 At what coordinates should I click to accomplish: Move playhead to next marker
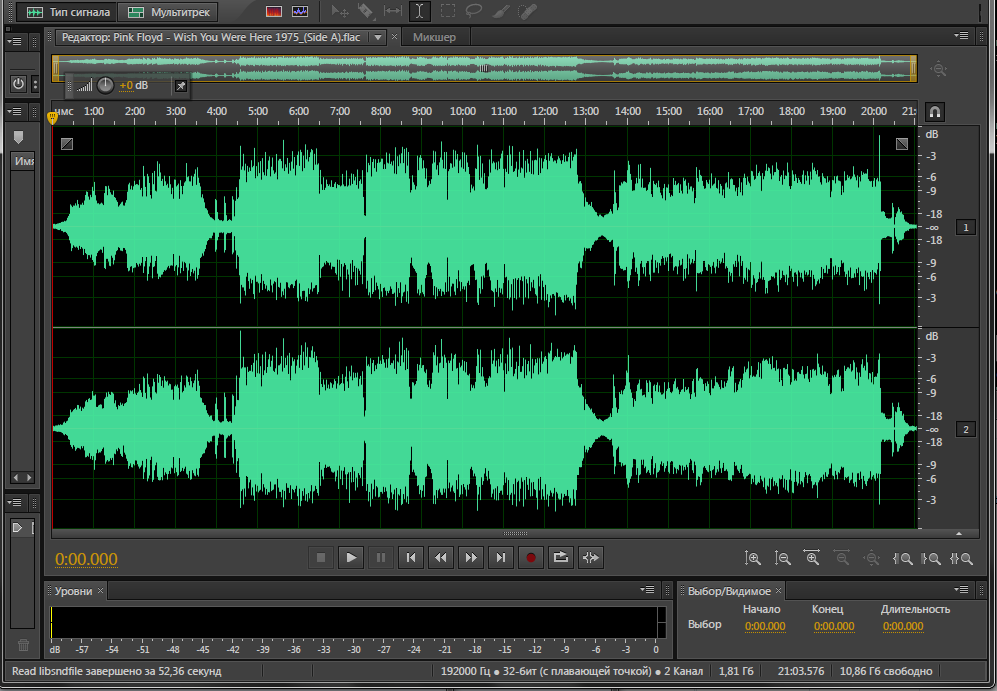(x=500, y=558)
